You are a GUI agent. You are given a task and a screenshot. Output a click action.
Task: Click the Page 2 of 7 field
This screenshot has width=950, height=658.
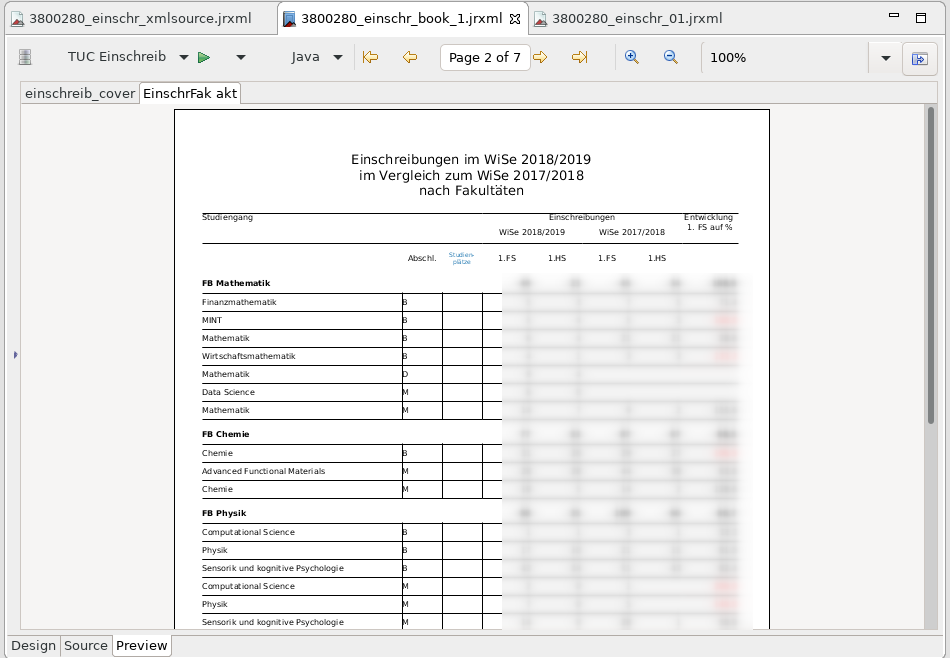point(485,58)
